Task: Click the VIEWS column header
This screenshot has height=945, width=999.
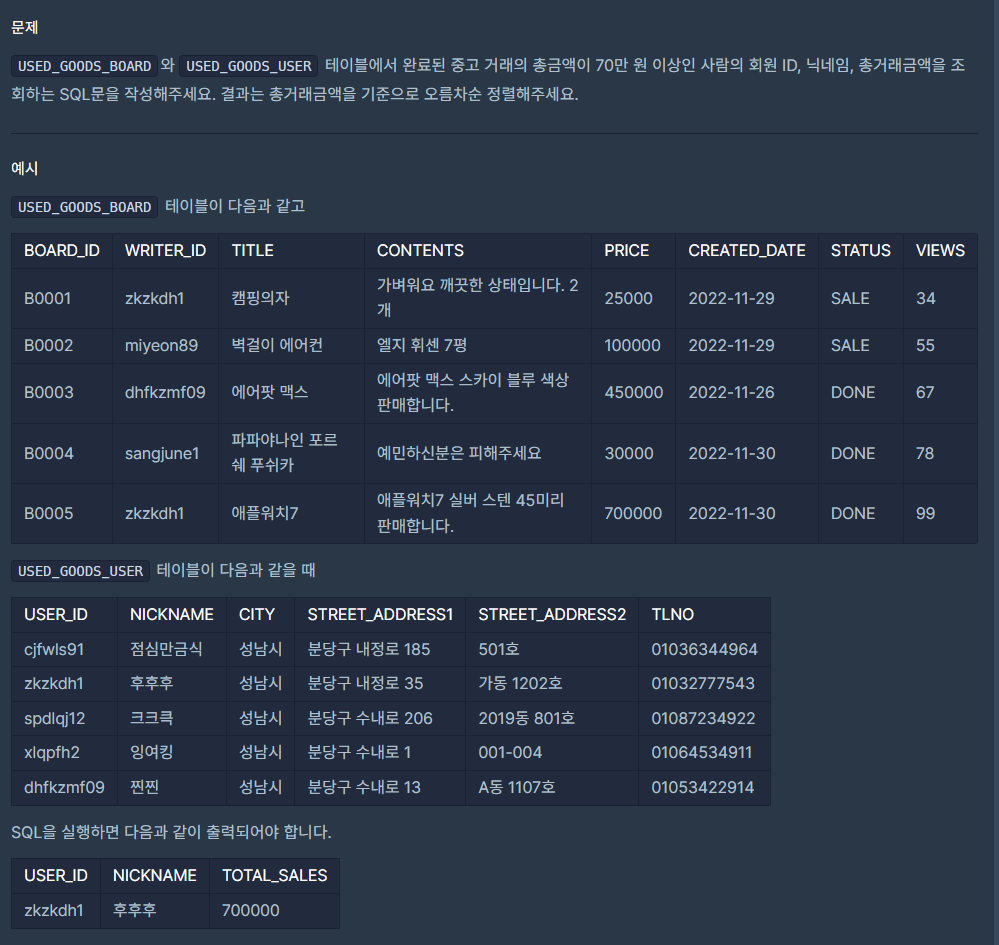Action: tap(940, 250)
